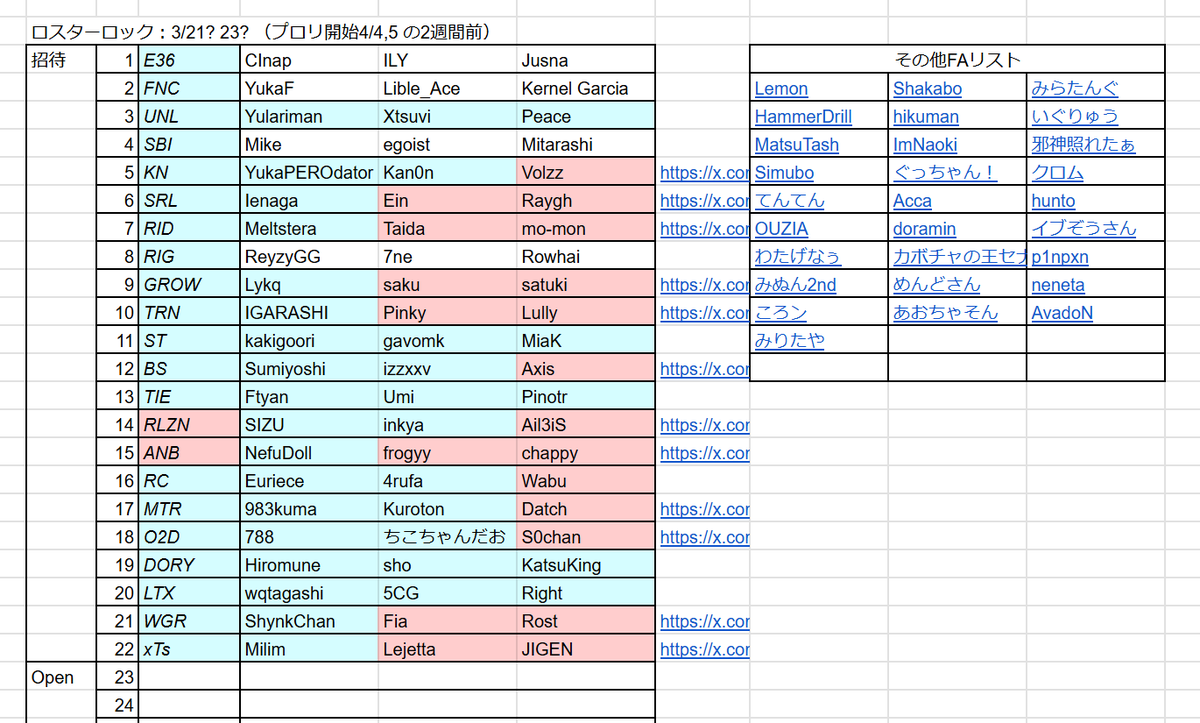Image resolution: width=1200 pixels, height=723 pixels.
Task: Select the E36 team cell
Action: pyautogui.click(x=189, y=60)
